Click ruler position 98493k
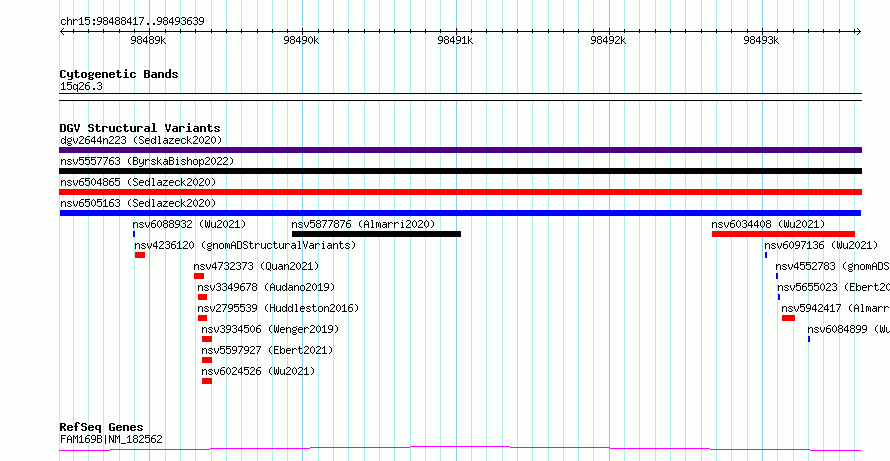The image size is (890, 461). click(761, 40)
